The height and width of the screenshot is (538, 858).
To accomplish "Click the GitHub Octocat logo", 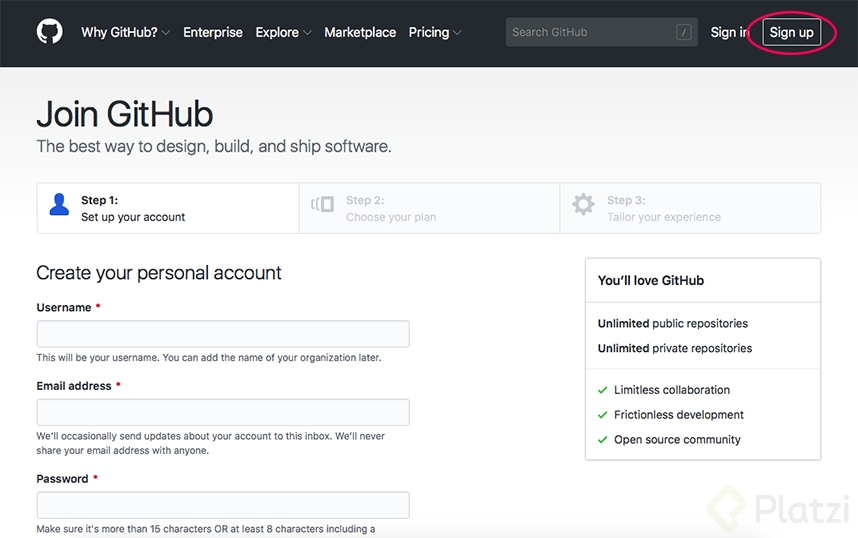I will [x=49, y=32].
